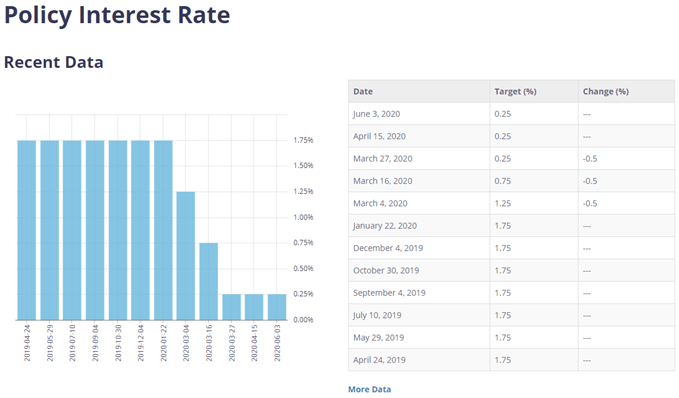Click the 1.75 target for January 22, 2020

[x=503, y=226]
